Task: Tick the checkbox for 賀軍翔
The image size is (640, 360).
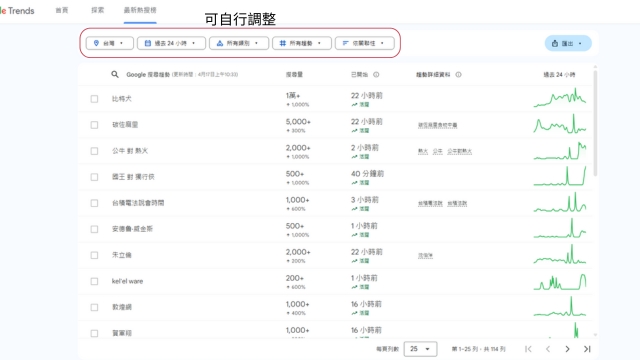Action: (x=94, y=333)
